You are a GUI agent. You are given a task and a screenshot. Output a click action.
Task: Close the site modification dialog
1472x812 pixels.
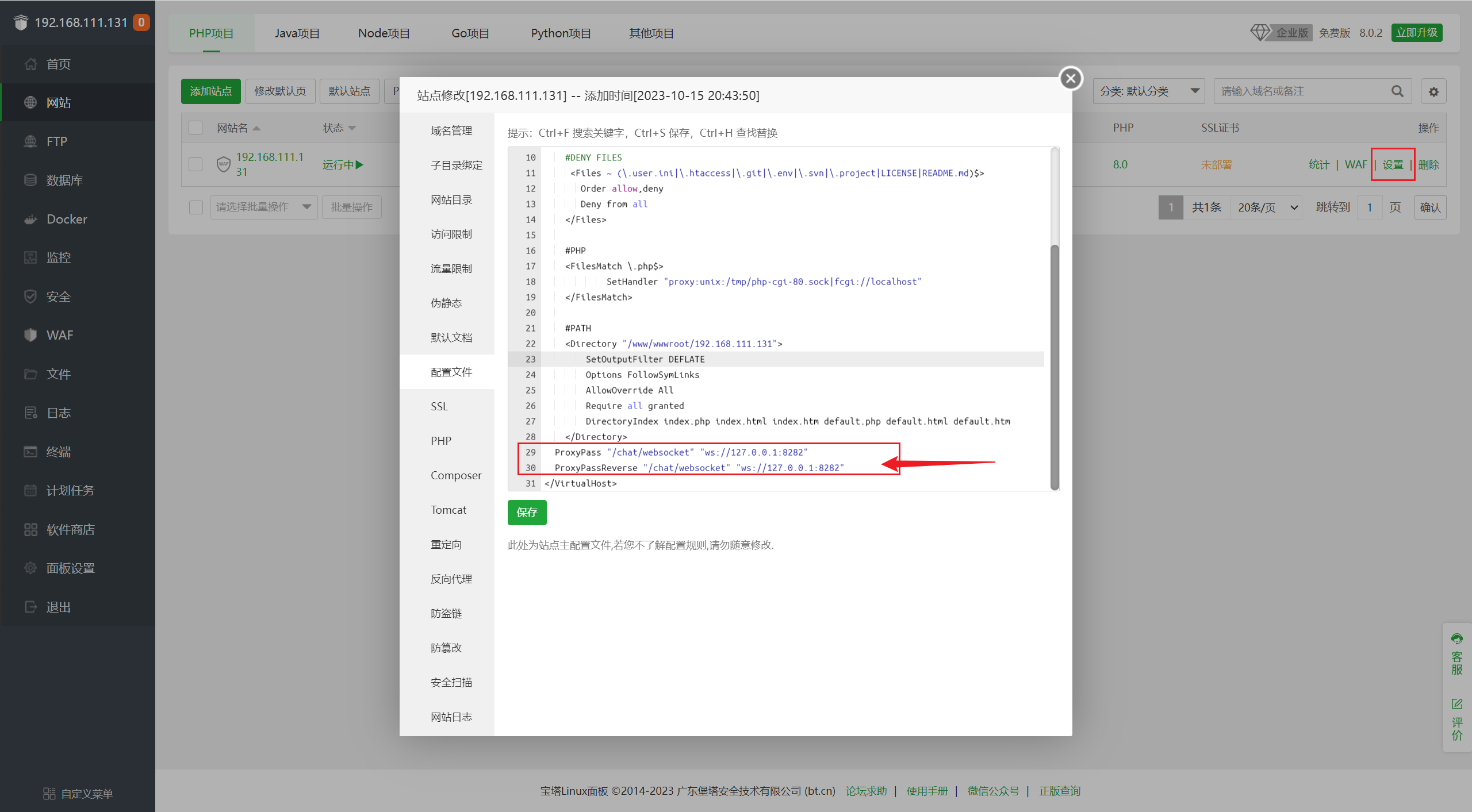1071,78
